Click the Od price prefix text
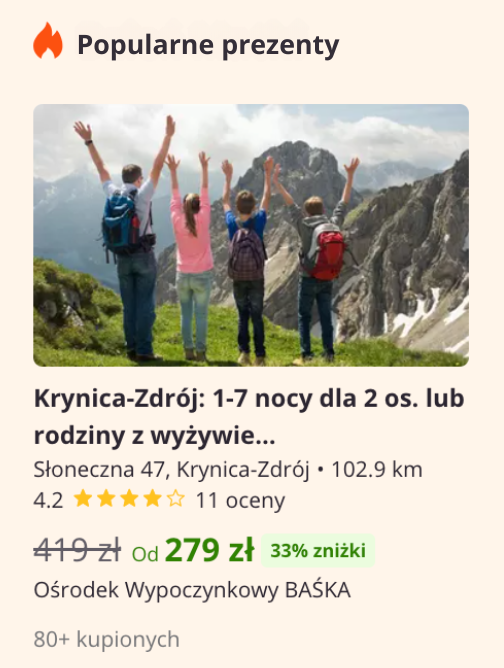 click(145, 554)
